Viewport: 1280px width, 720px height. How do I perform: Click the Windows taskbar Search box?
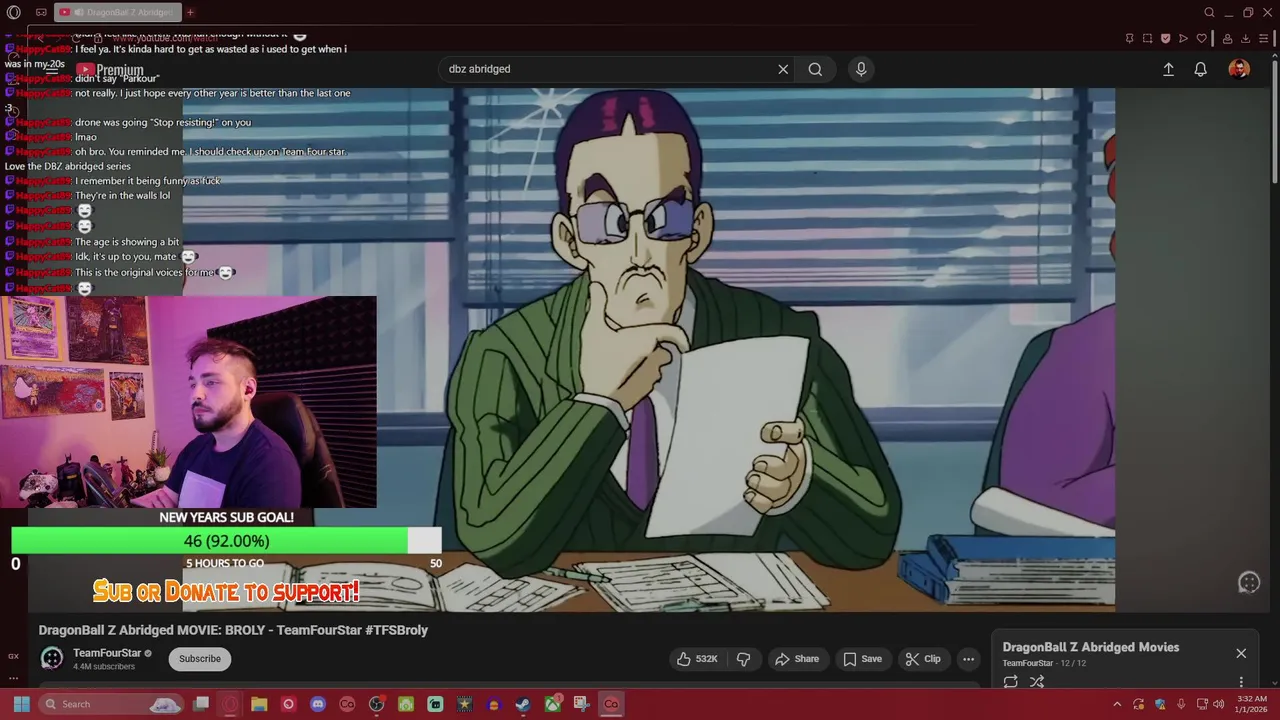pyautogui.click(x=112, y=704)
